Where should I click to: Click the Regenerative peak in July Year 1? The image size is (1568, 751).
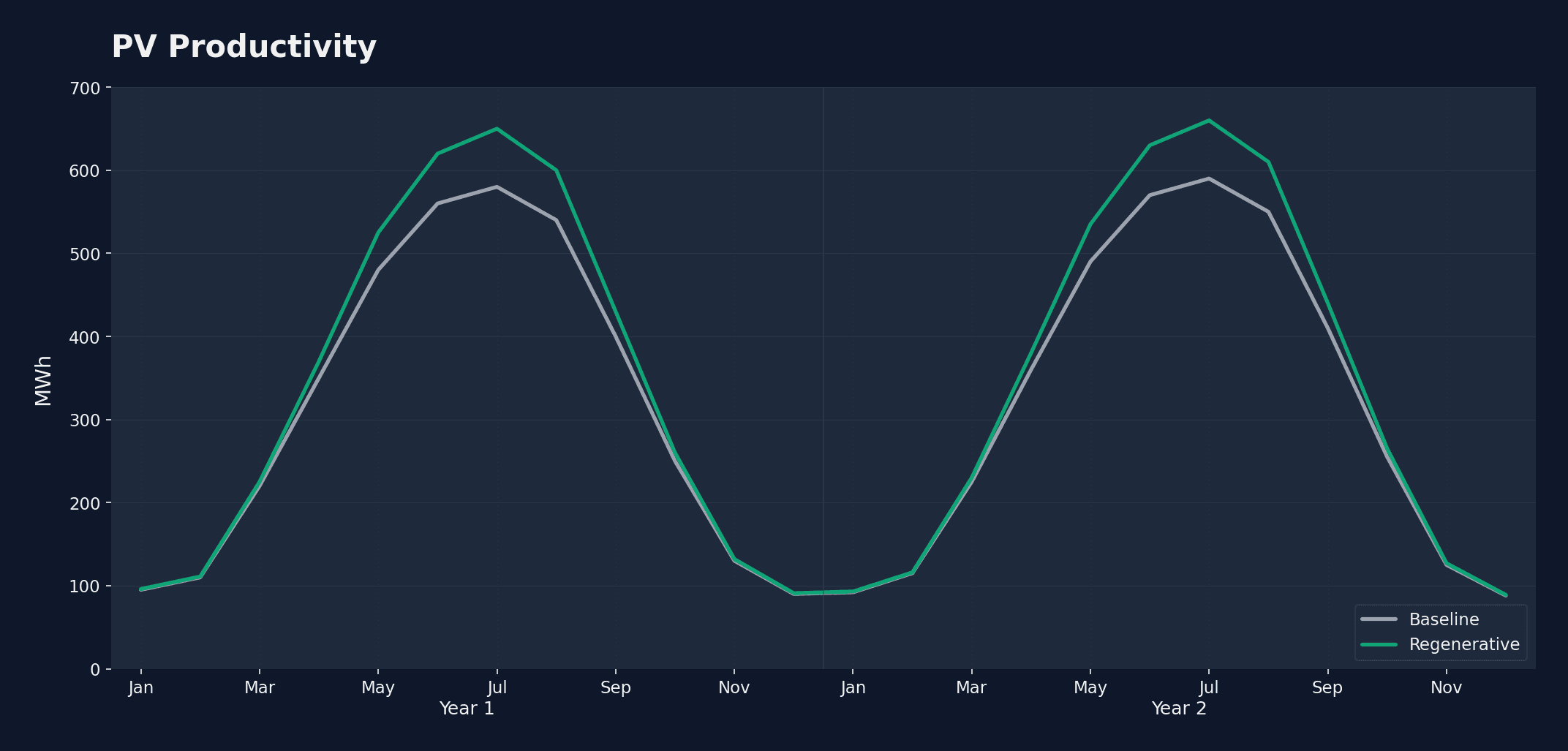point(497,129)
